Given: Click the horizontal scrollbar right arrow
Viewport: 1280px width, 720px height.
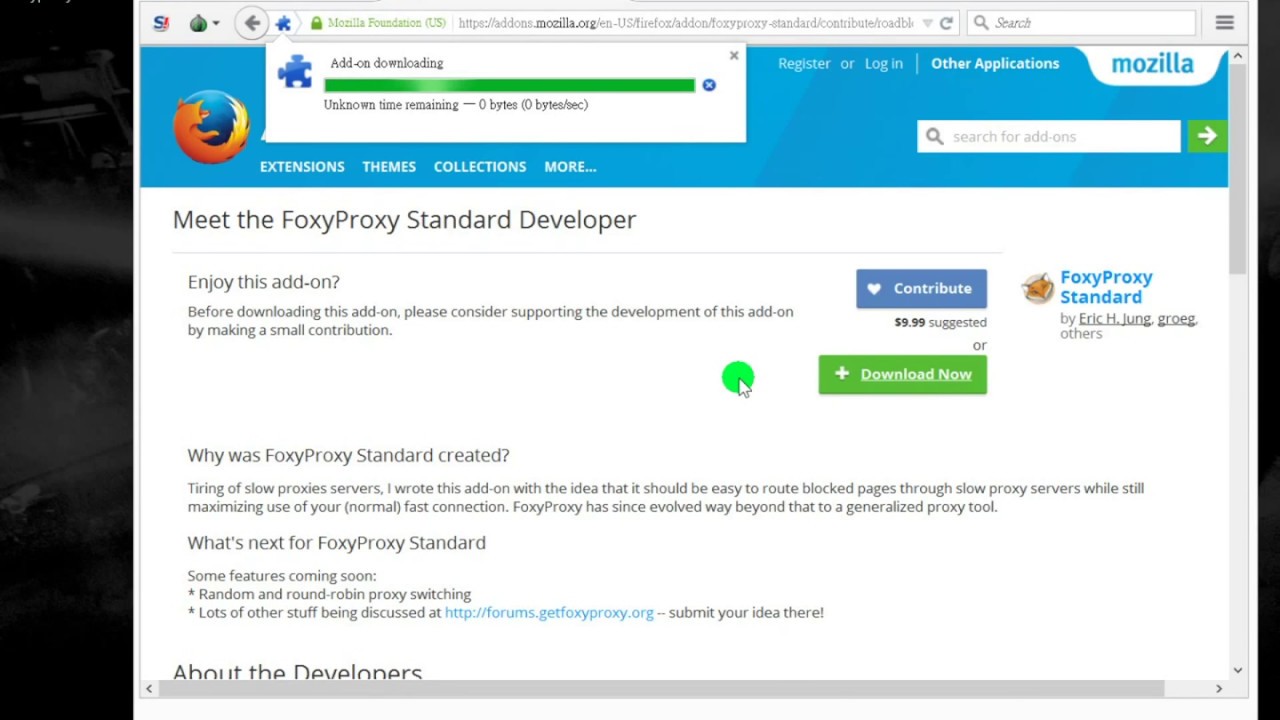Looking at the screenshot, I should click(1219, 688).
